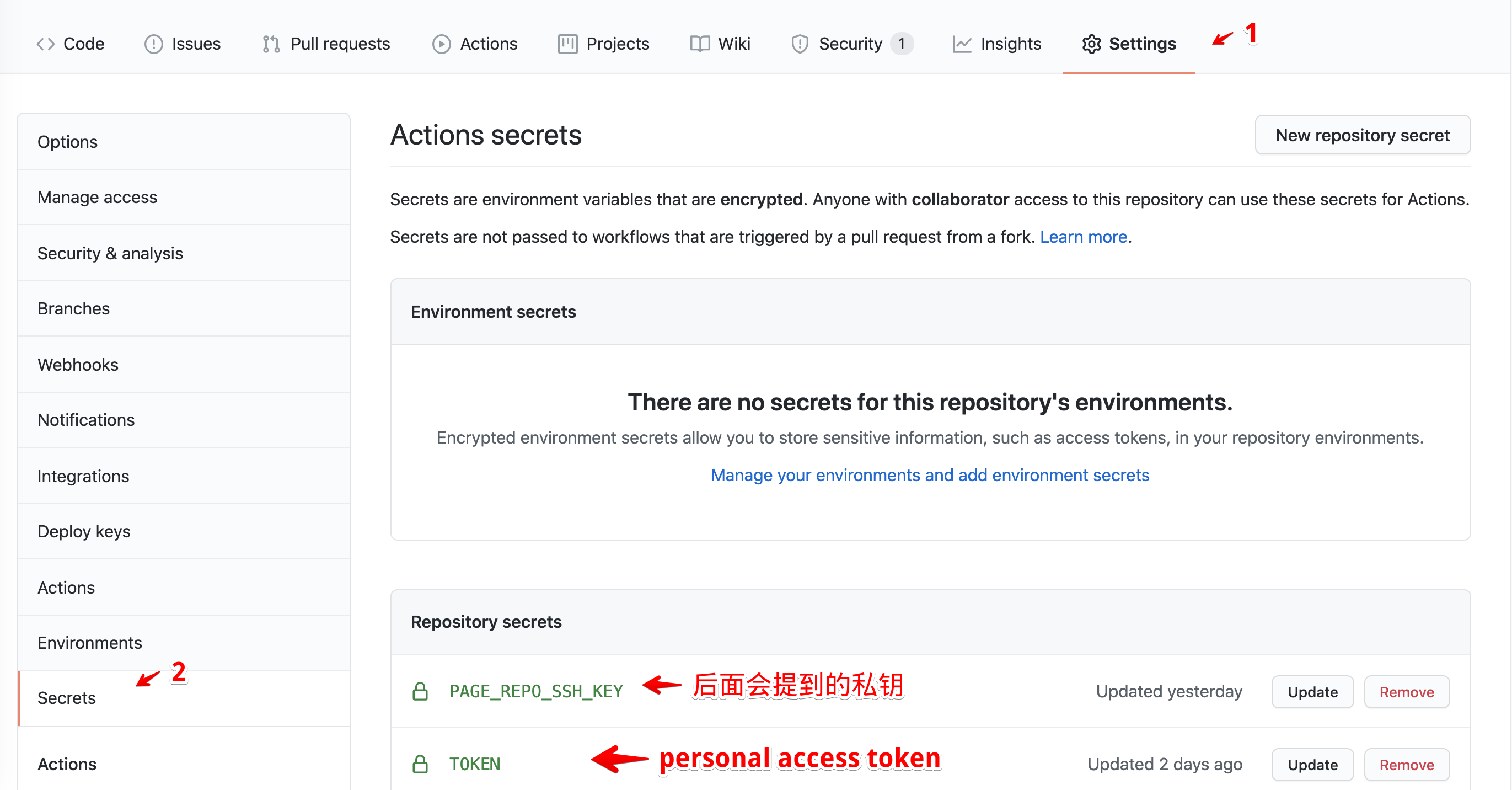The image size is (1512, 790).
Task: Click the Wiki book icon
Action: (x=700, y=44)
